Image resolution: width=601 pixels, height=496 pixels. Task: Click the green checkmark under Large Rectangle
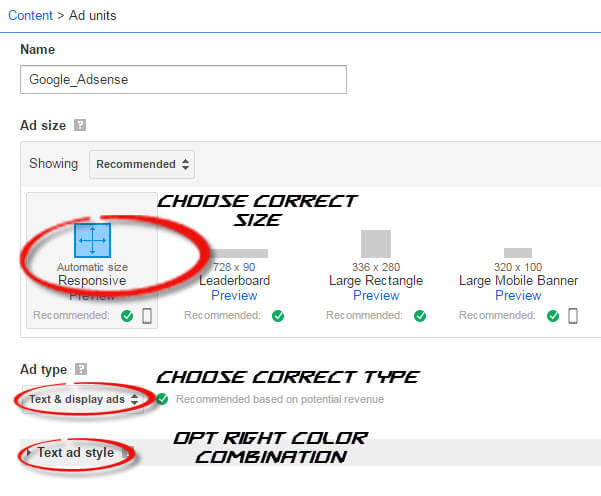click(x=420, y=316)
